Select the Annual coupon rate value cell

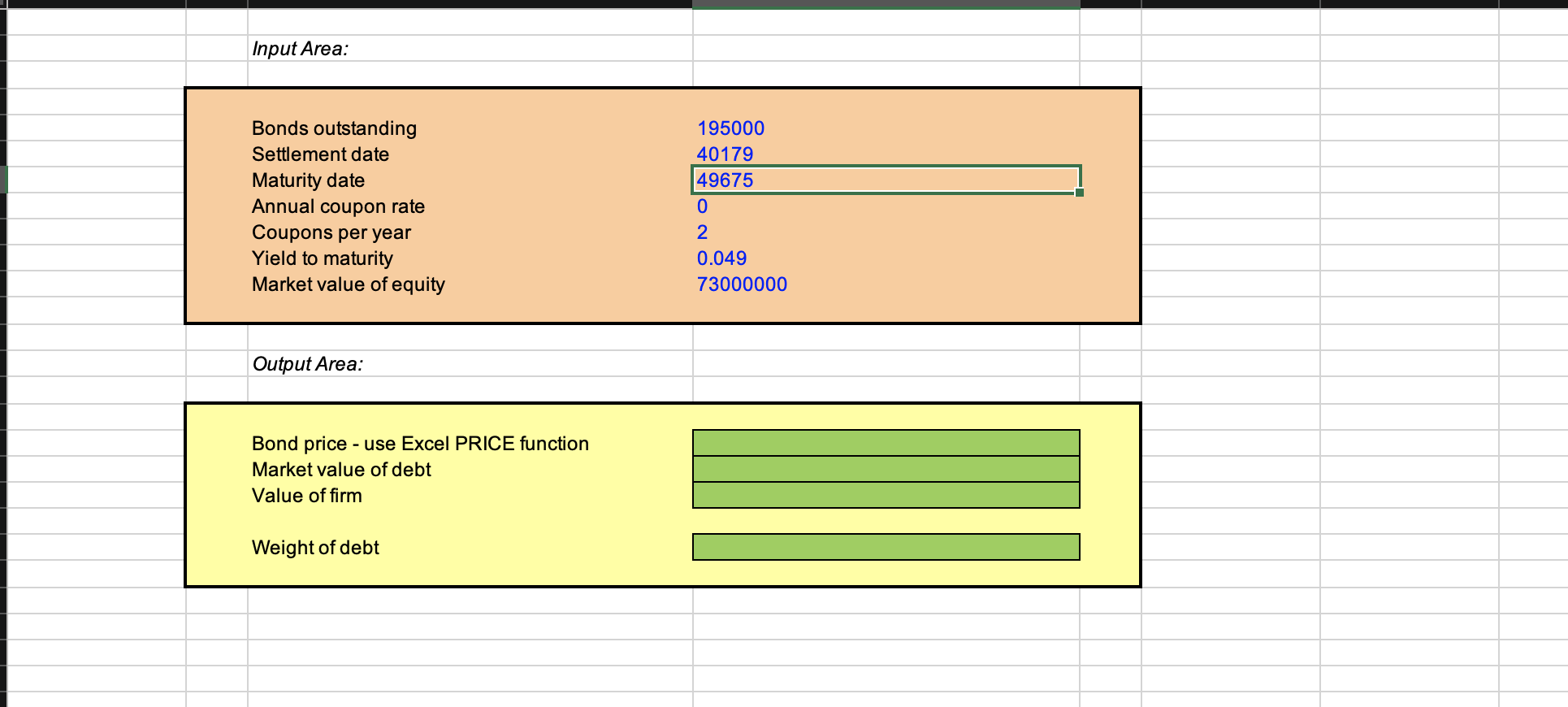click(x=886, y=206)
